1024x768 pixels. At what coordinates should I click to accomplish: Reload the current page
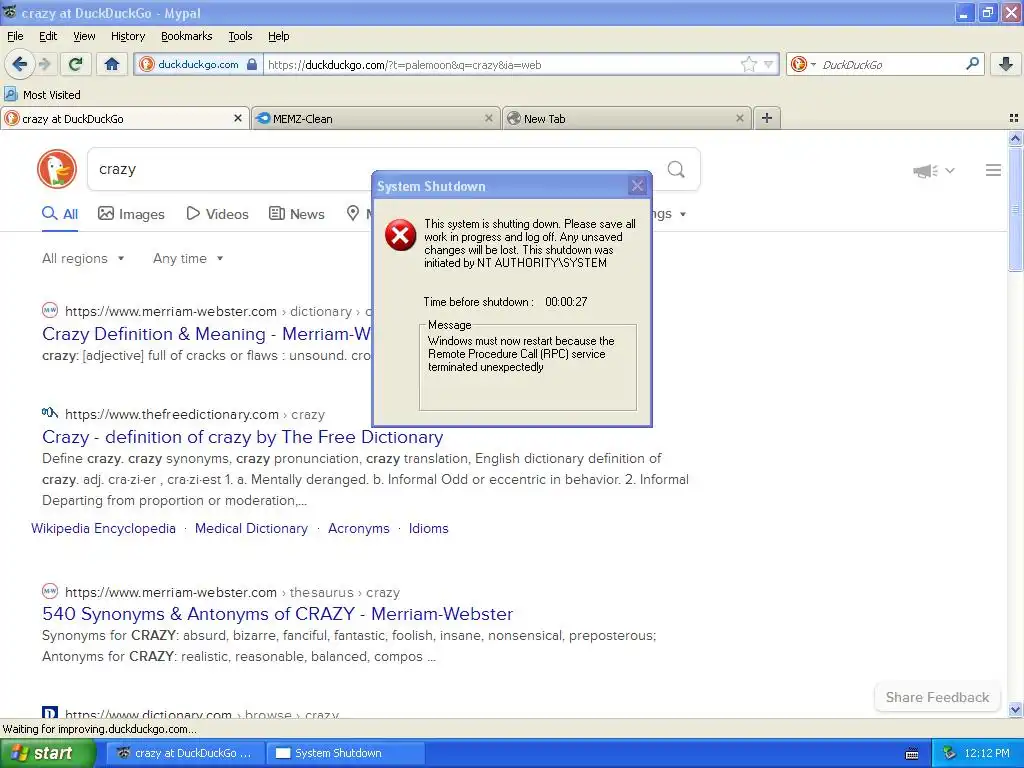pyautogui.click(x=76, y=64)
